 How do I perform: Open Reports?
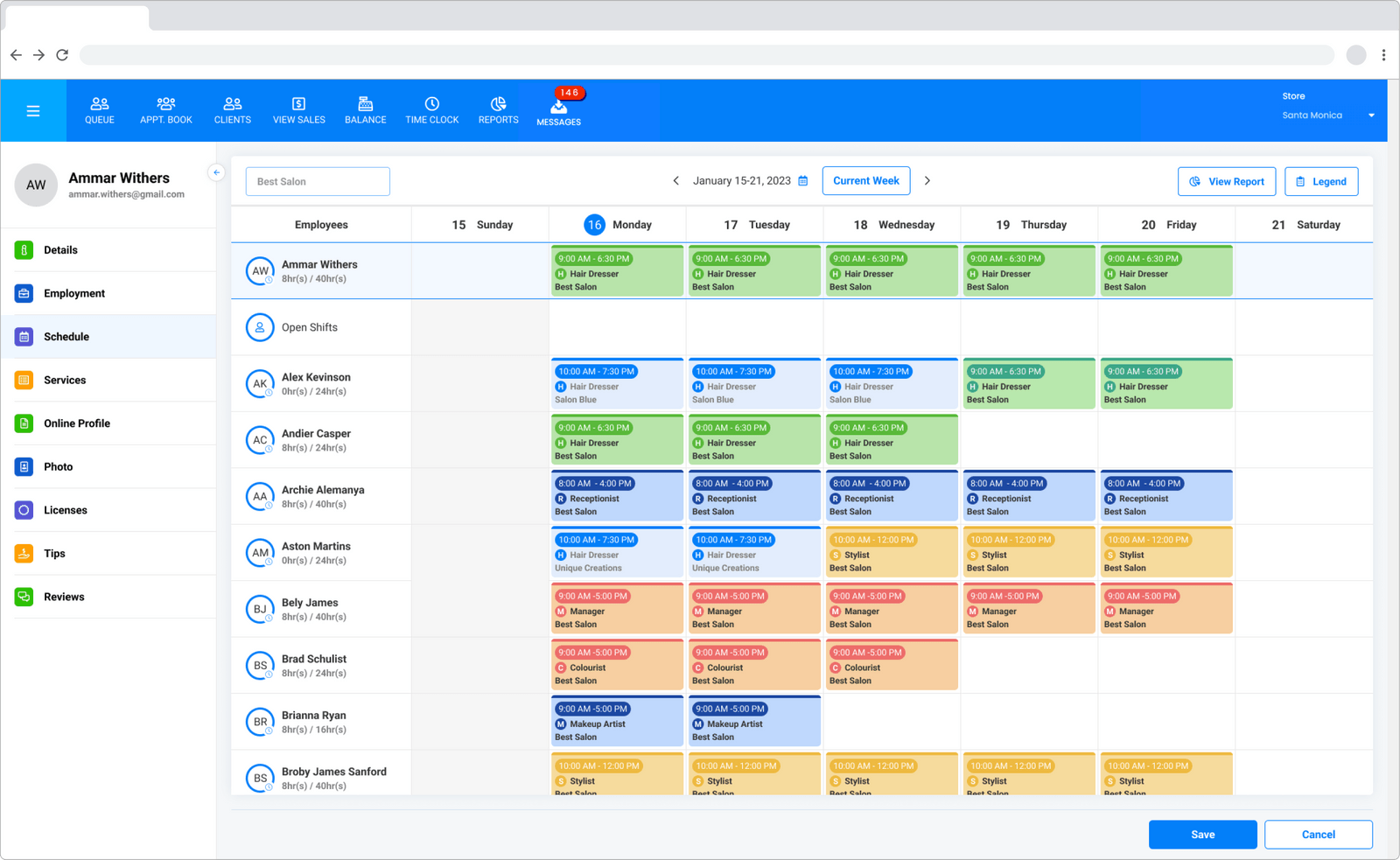click(x=498, y=110)
